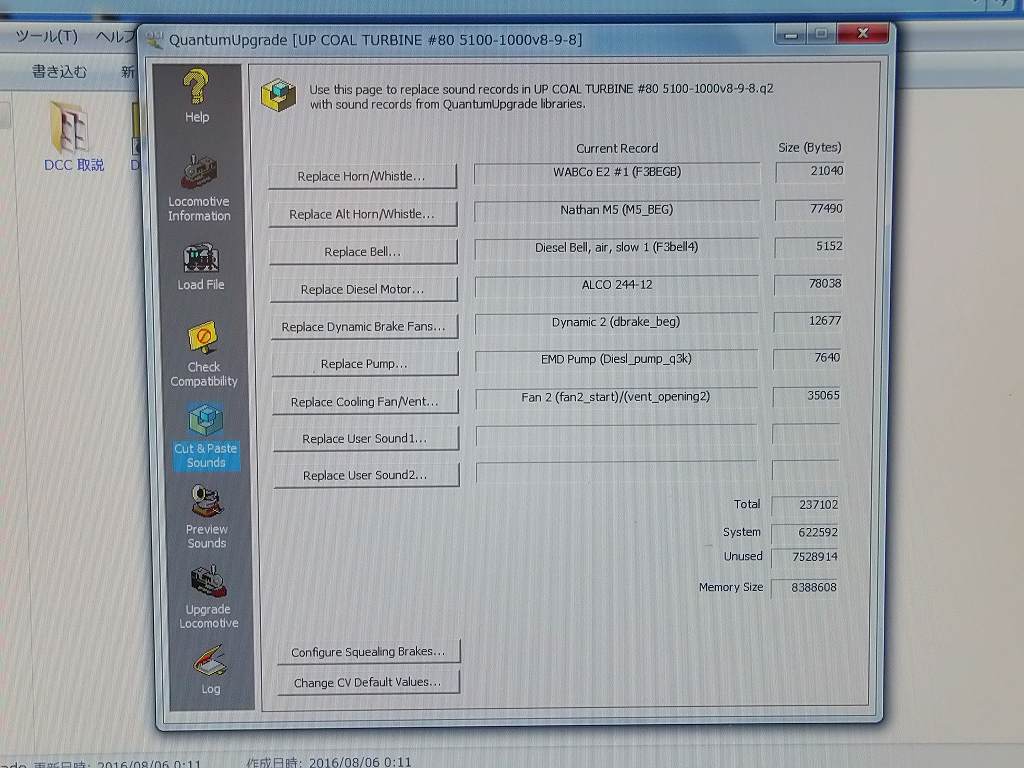Image resolution: width=1024 pixels, height=768 pixels.
Task: Select the Load File icon
Action: (x=200, y=267)
